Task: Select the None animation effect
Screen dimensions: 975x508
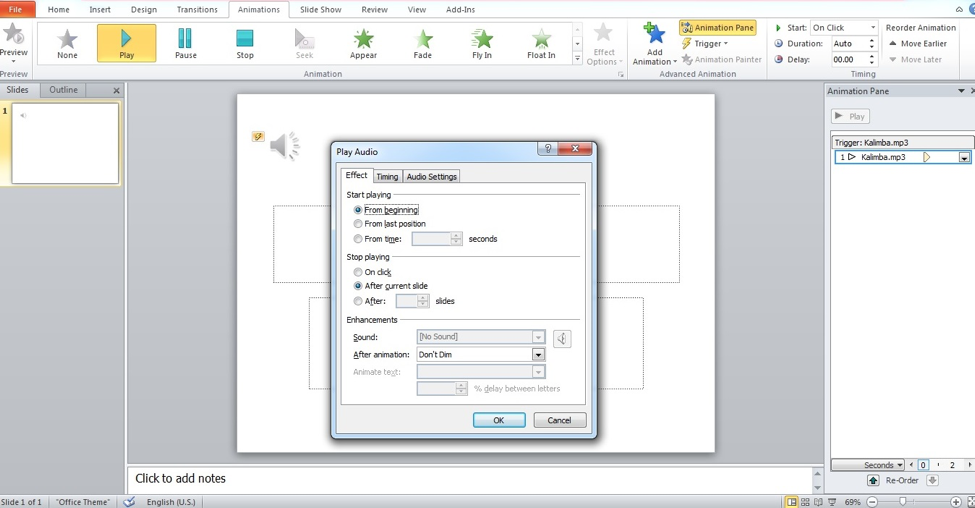Action: point(67,43)
